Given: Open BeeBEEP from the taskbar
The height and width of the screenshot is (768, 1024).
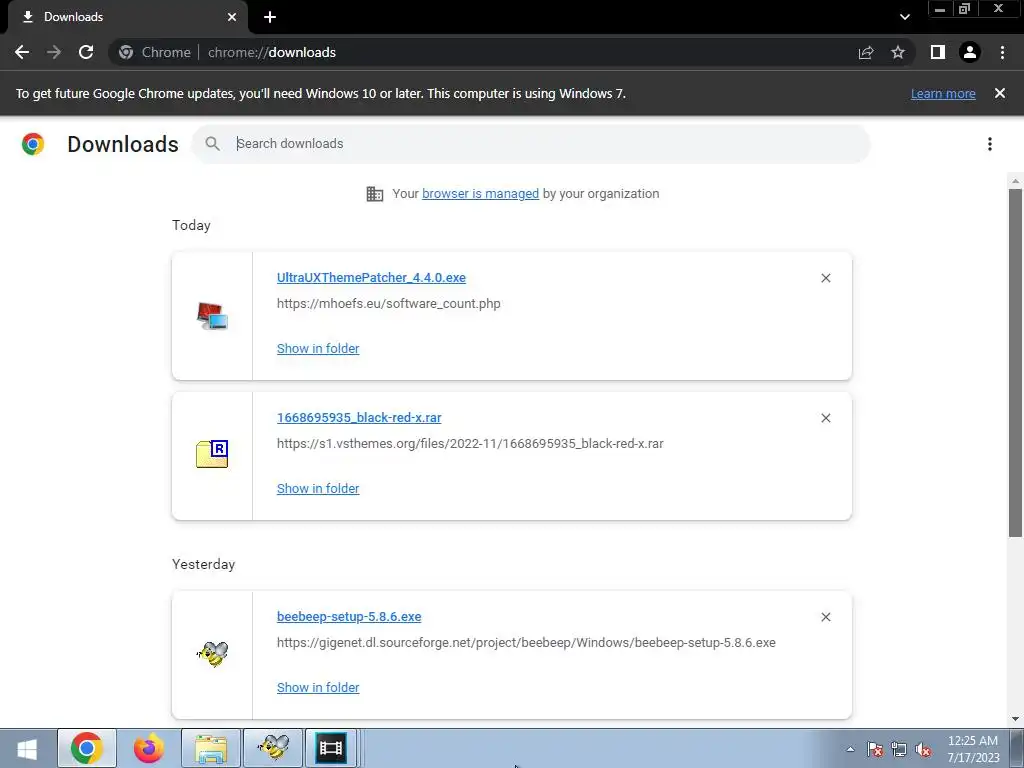Looking at the screenshot, I should [x=273, y=748].
